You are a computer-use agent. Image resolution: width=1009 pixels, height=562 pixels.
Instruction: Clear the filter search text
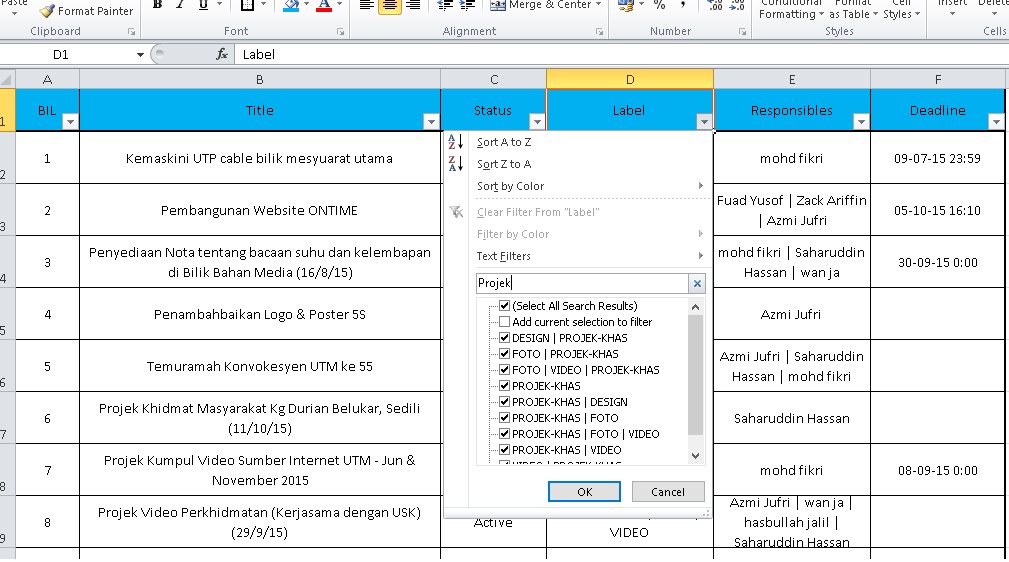[697, 283]
